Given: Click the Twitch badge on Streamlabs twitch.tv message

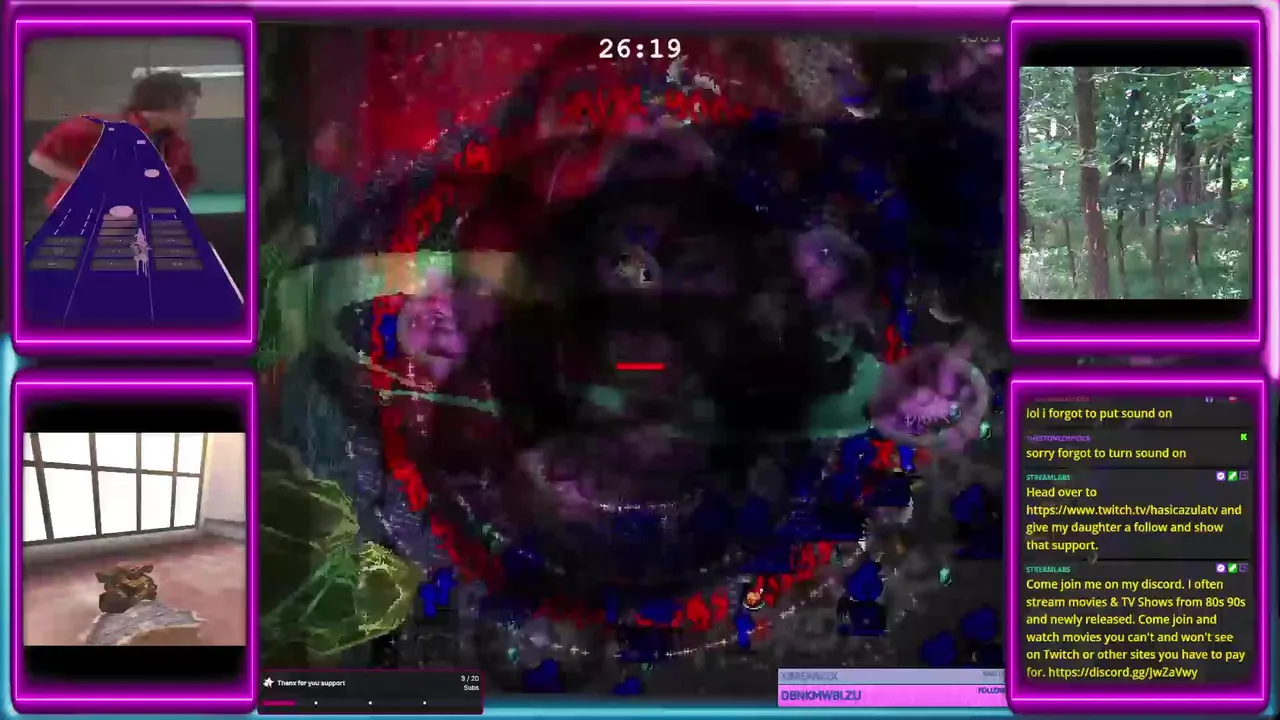Looking at the screenshot, I should (x=1243, y=477).
